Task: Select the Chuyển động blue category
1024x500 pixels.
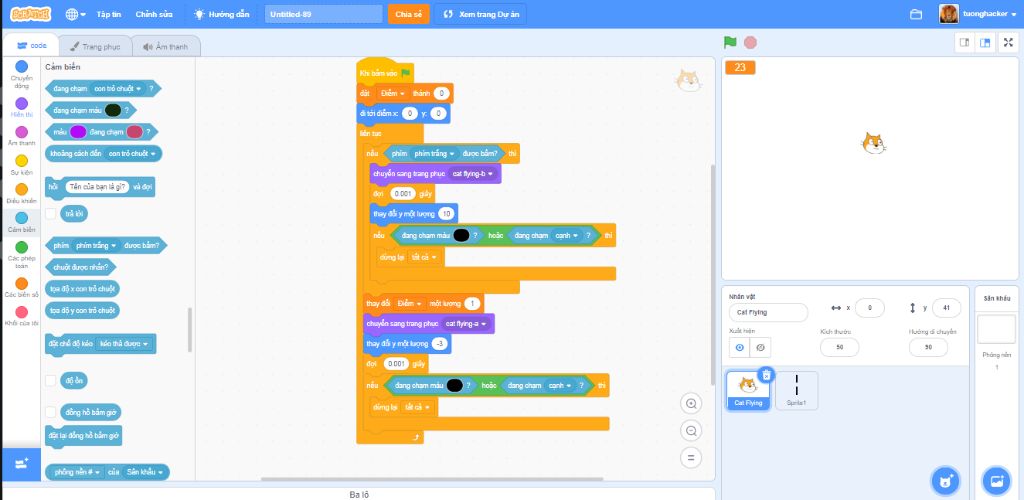Action: [x=22, y=74]
